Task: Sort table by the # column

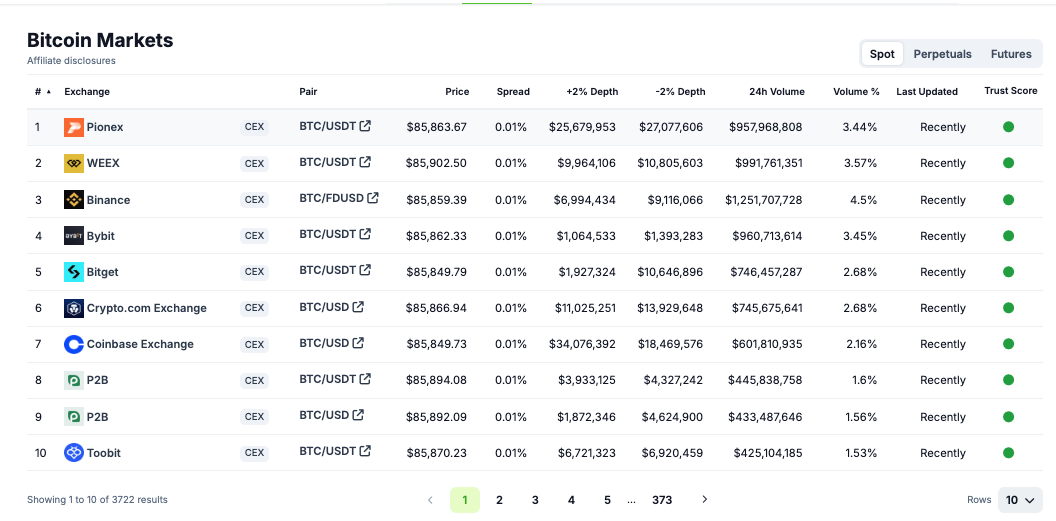Action: point(41,92)
